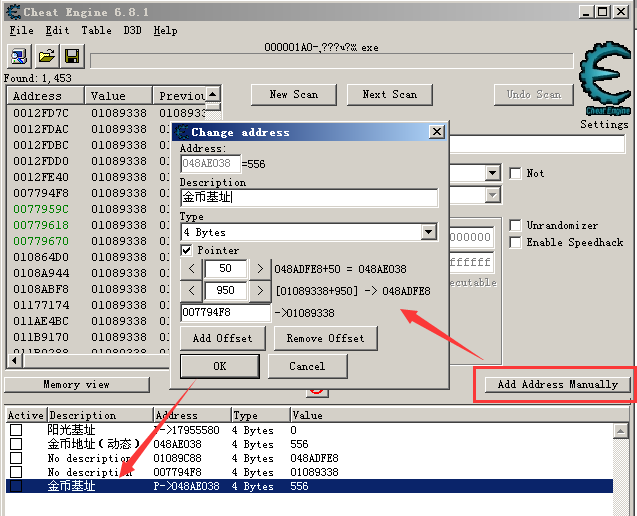The image size is (637, 516).
Task: Click the Cancel button
Action: pos(308,366)
